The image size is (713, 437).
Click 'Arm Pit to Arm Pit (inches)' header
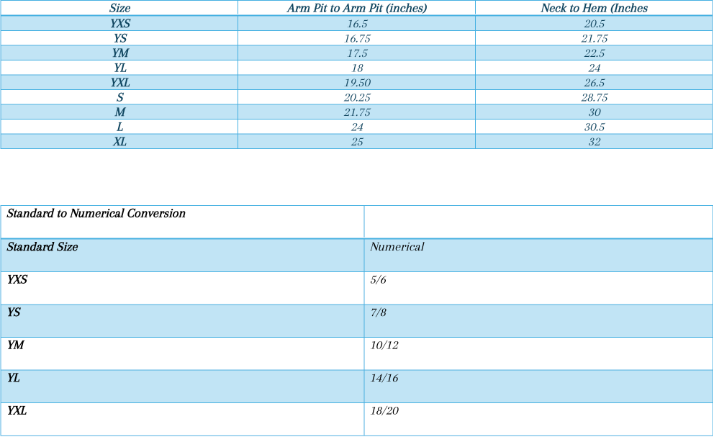click(356, 7)
